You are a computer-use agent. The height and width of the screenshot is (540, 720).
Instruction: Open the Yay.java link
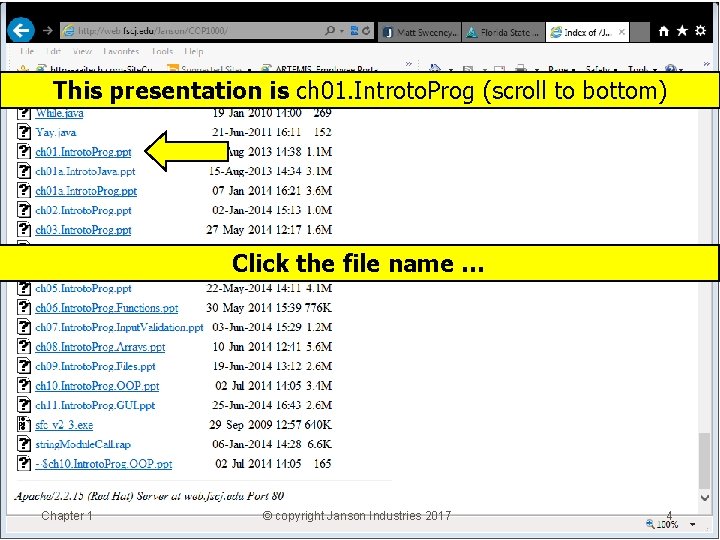click(x=56, y=132)
